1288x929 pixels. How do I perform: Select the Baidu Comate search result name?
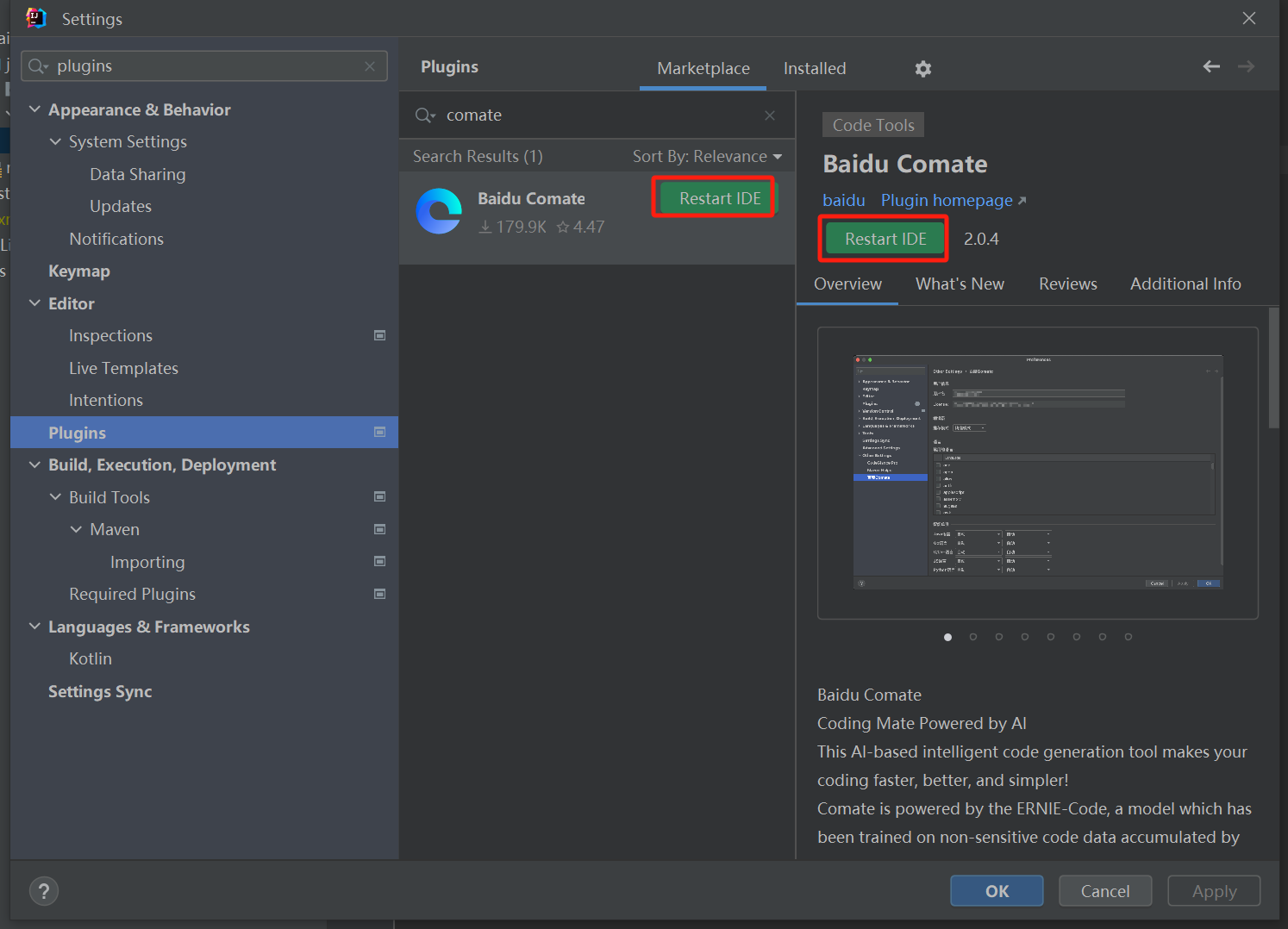[531, 198]
